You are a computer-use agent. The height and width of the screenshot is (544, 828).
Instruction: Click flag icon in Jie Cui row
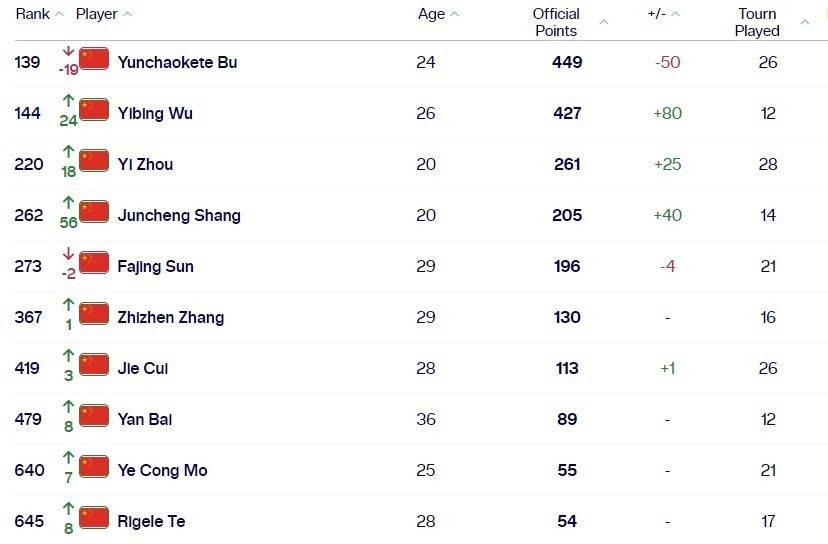(x=94, y=365)
